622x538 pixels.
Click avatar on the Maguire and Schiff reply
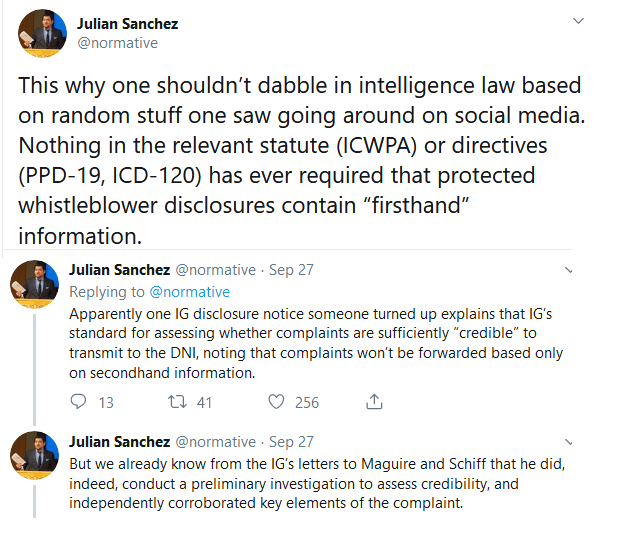pyautogui.click(x=34, y=452)
